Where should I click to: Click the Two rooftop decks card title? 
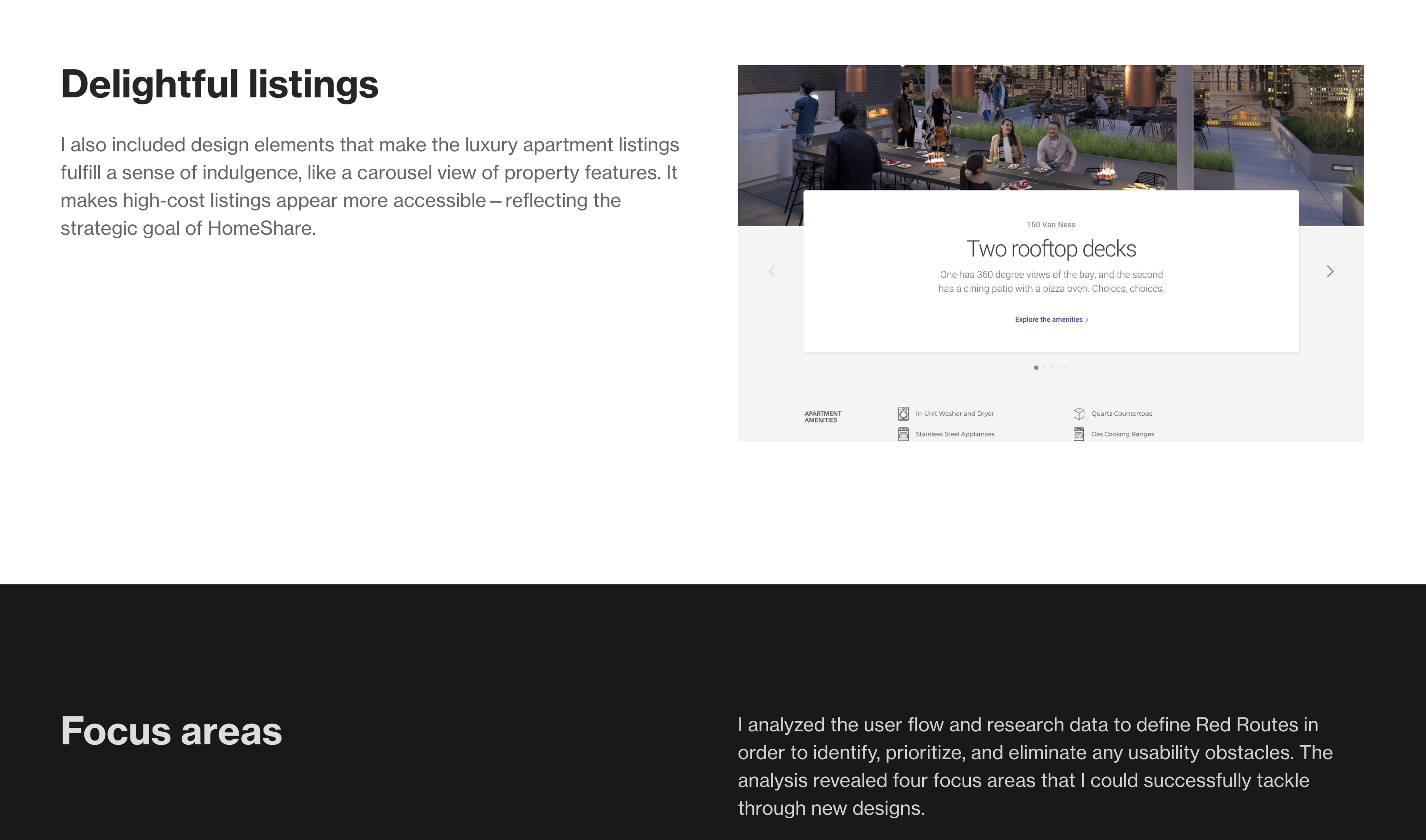(1051, 249)
